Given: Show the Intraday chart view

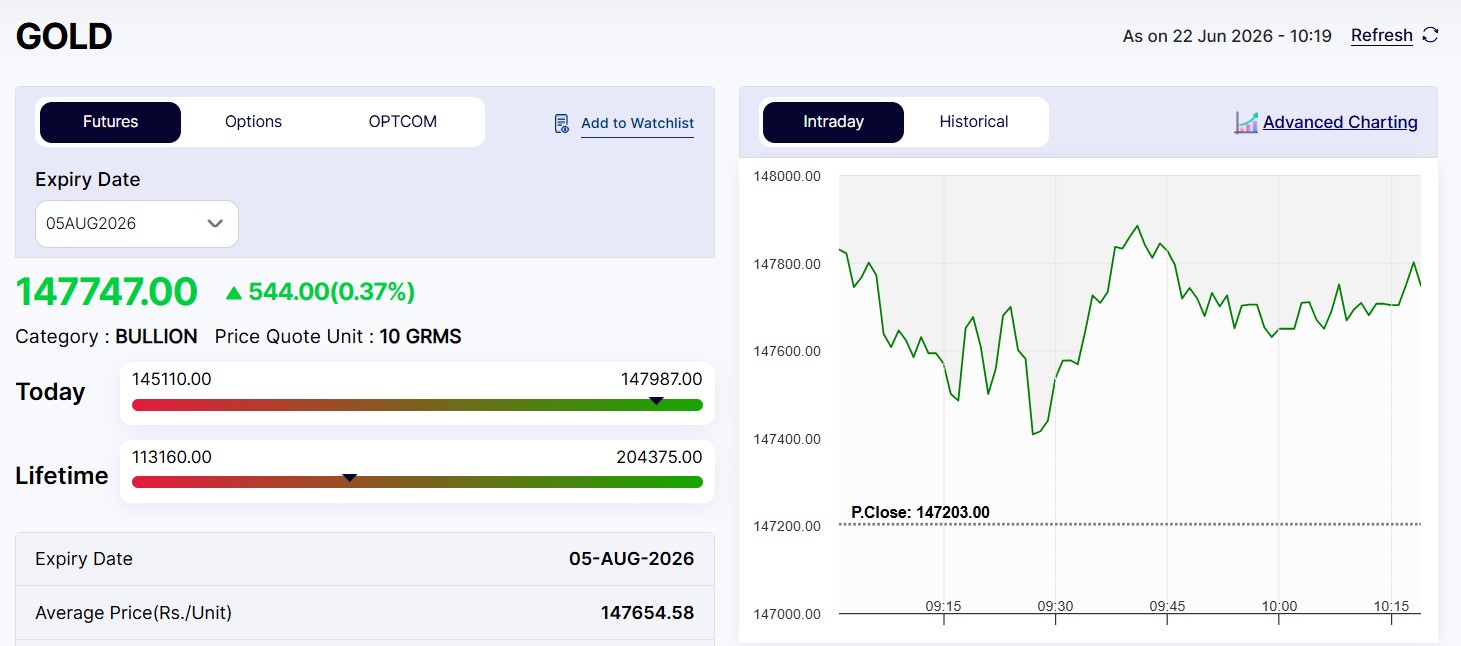Looking at the screenshot, I should [x=833, y=122].
